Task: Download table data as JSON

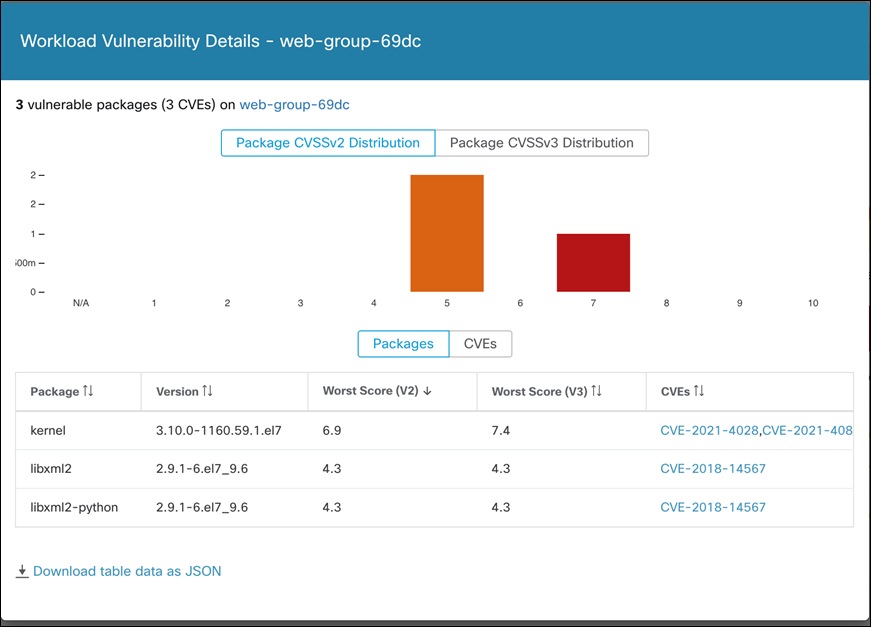Action: (x=127, y=571)
